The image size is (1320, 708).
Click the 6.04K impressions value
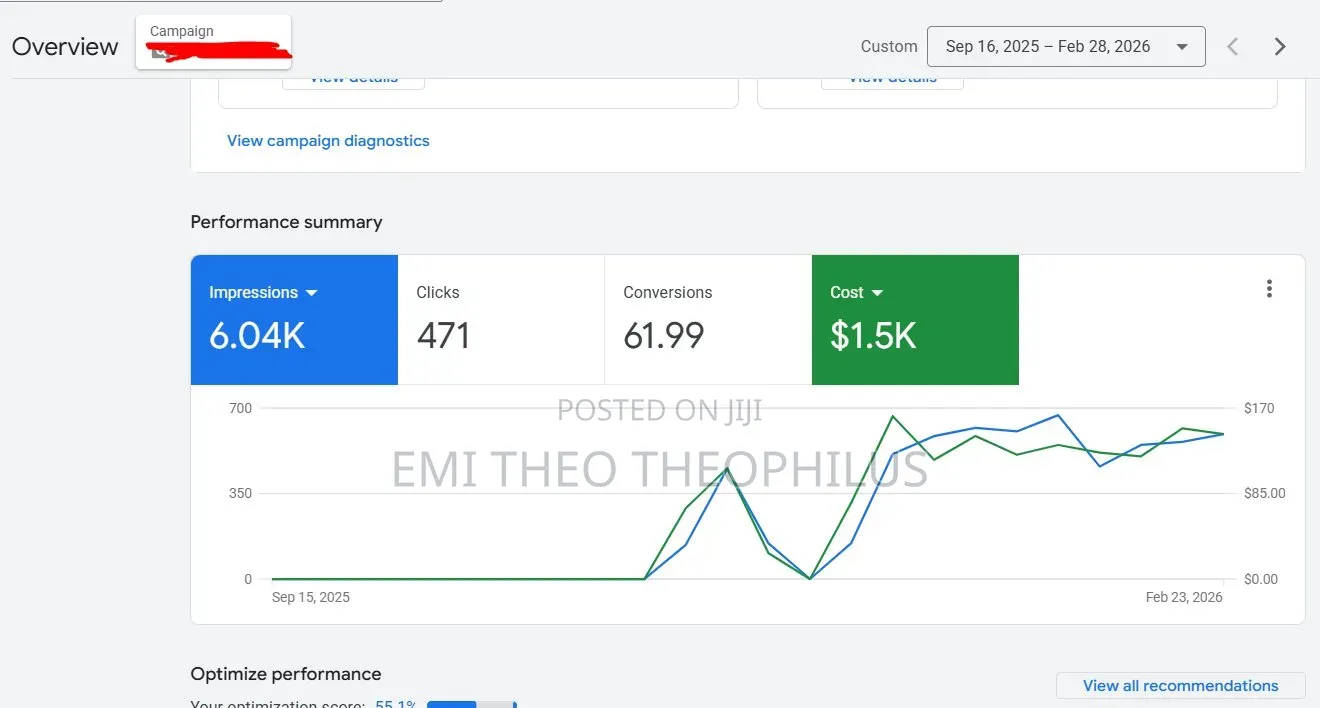click(257, 336)
